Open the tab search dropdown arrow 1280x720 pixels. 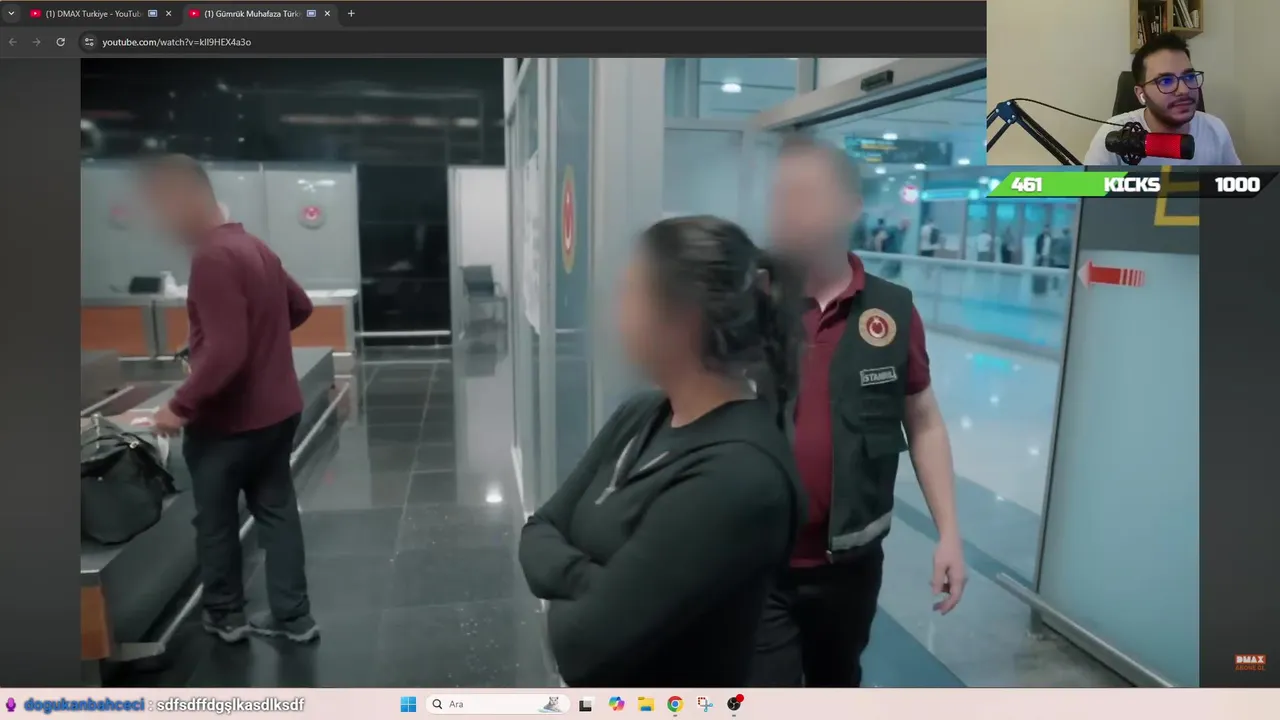click(x=11, y=14)
